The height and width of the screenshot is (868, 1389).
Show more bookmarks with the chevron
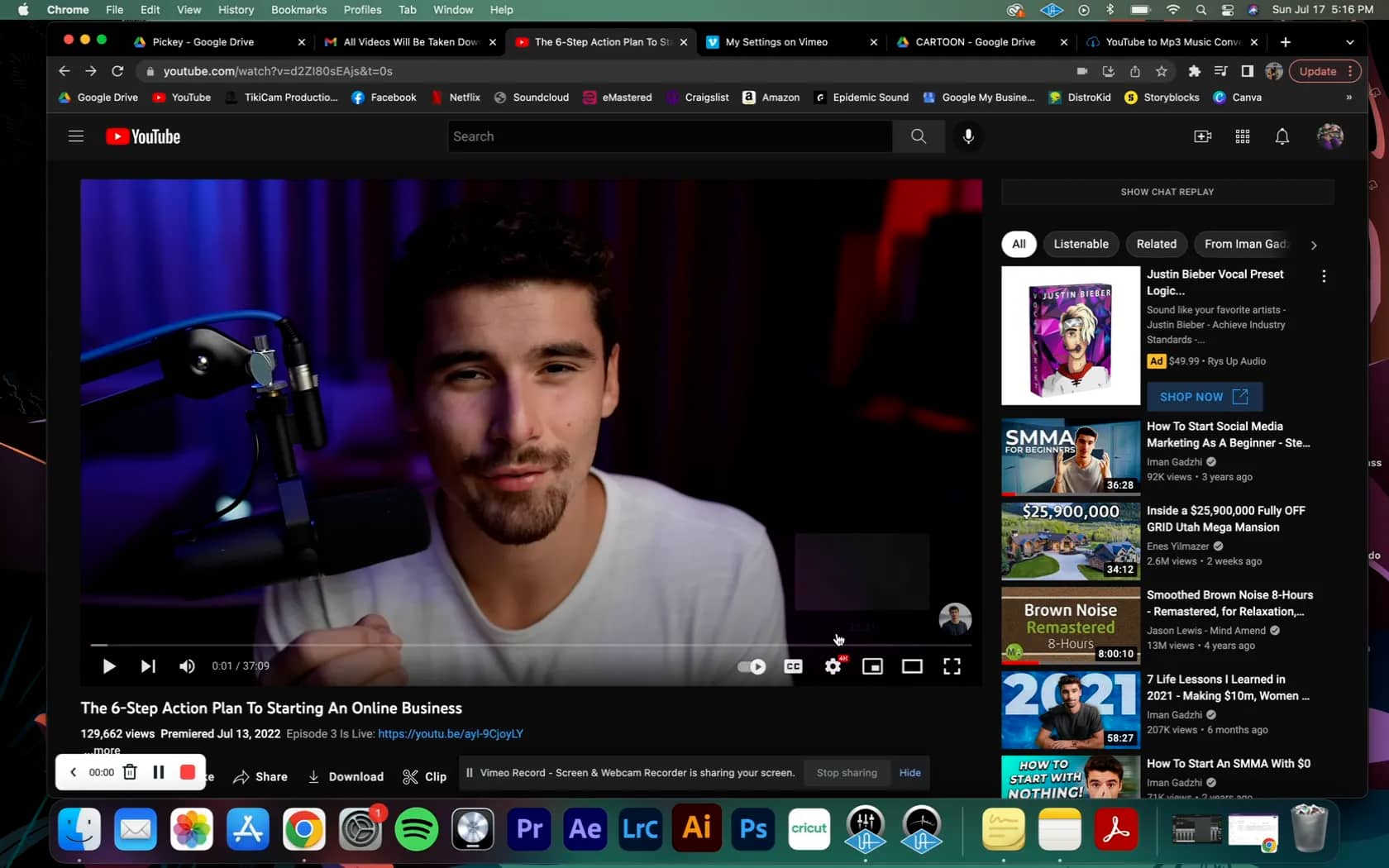tap(1348, 98)
